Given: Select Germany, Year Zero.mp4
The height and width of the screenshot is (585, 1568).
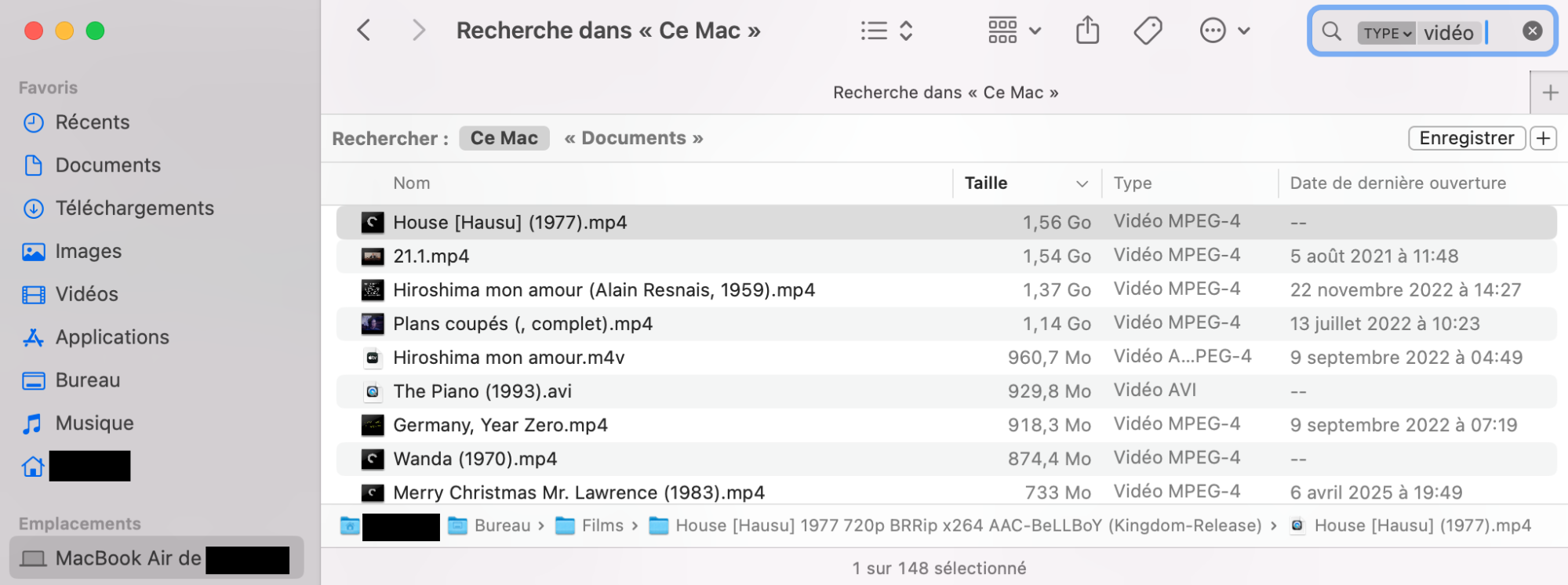Looking at the screenshot, I should (x=946, y=425).
